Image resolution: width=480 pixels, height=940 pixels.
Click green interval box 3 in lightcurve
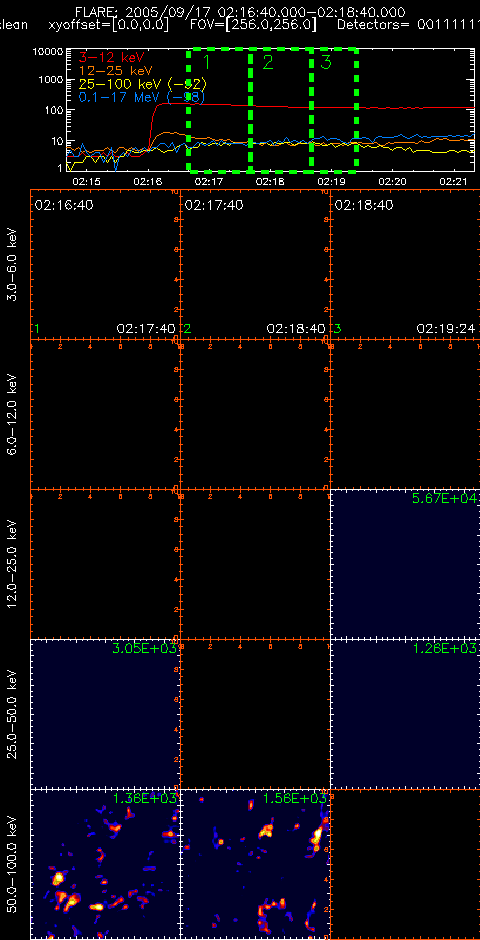[334, 109]
